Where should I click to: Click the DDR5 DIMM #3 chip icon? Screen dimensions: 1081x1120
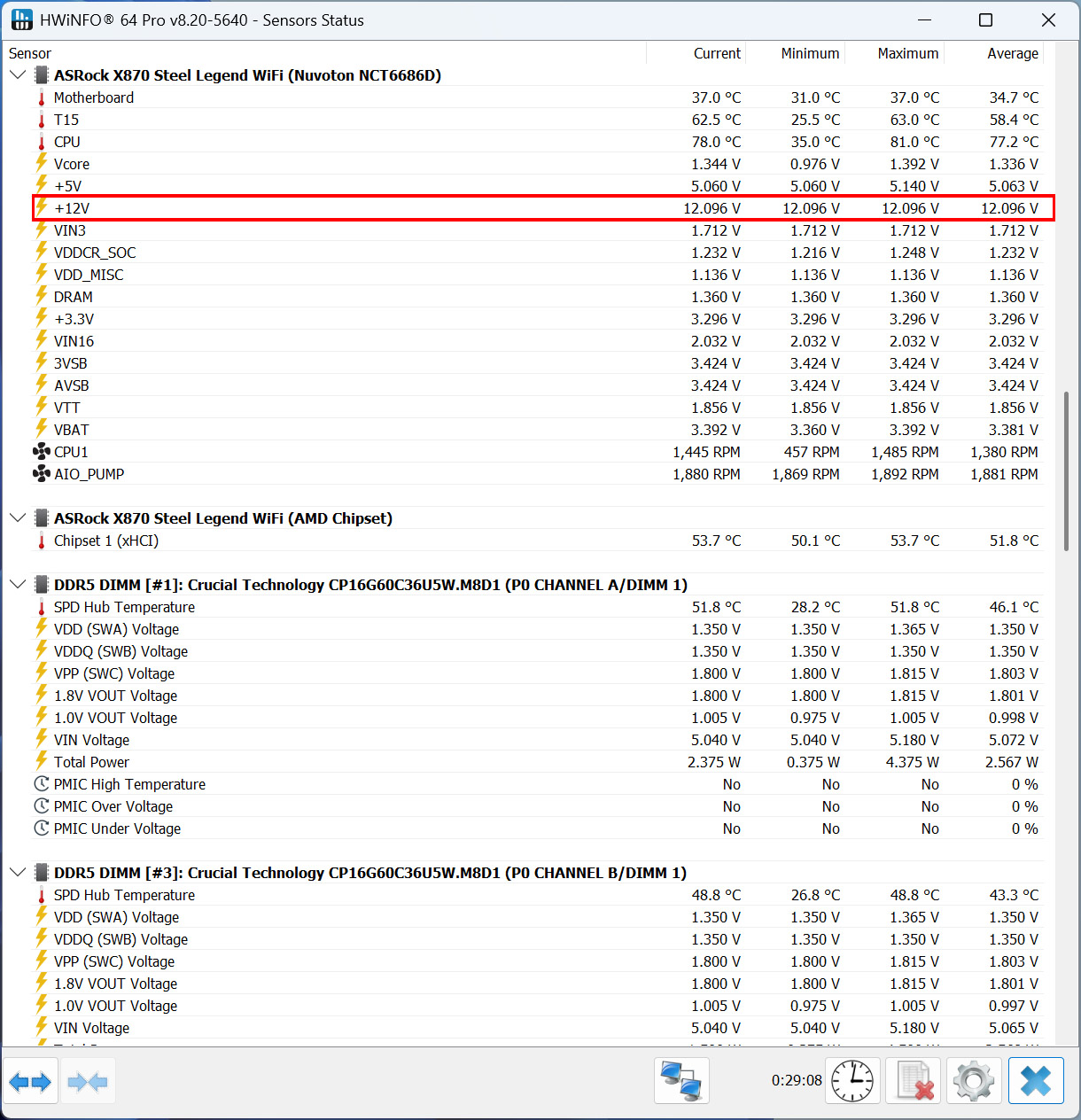coord(42,873)
